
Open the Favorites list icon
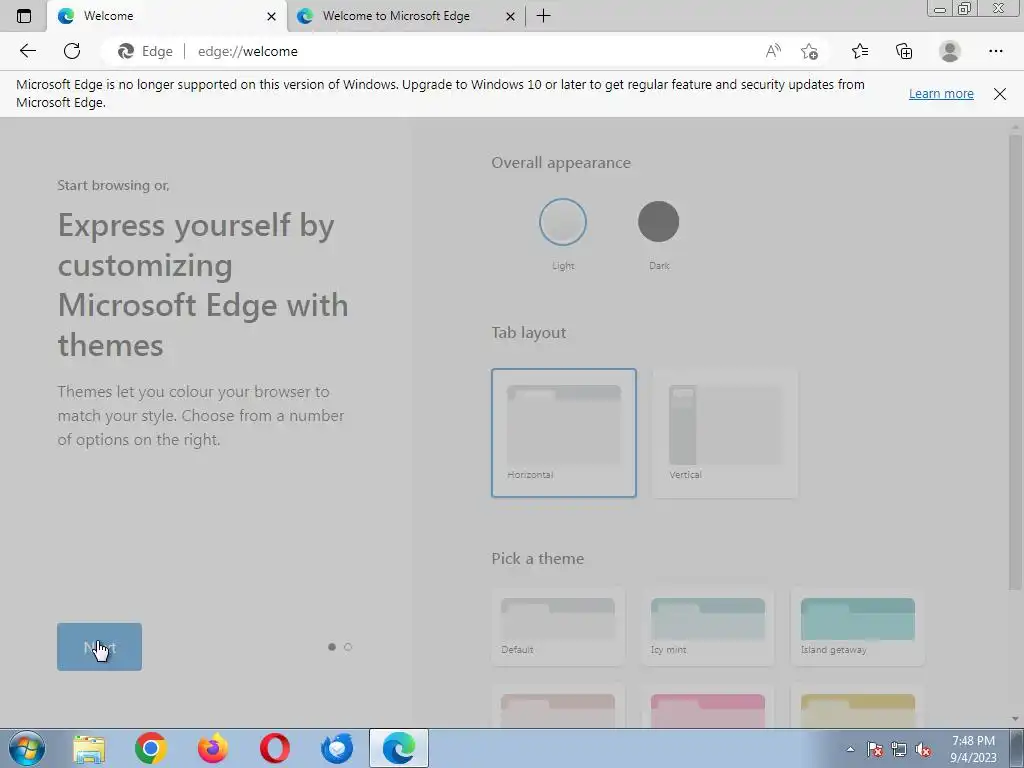[x=860, y=51]
